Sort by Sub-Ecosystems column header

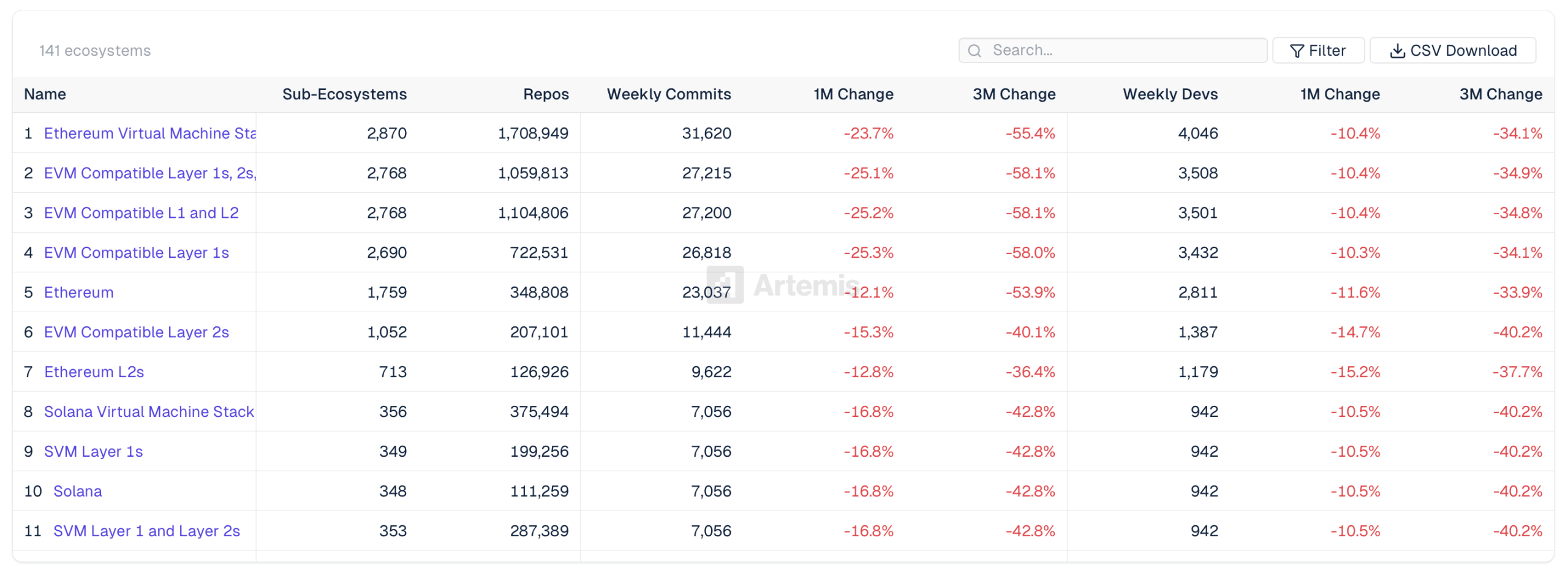344,94
